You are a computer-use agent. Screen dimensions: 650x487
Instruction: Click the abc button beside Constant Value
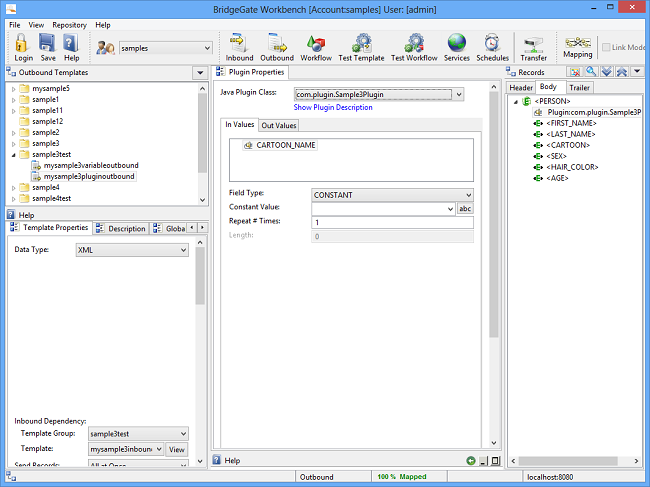pyautogui.click(x=465, y=208)
